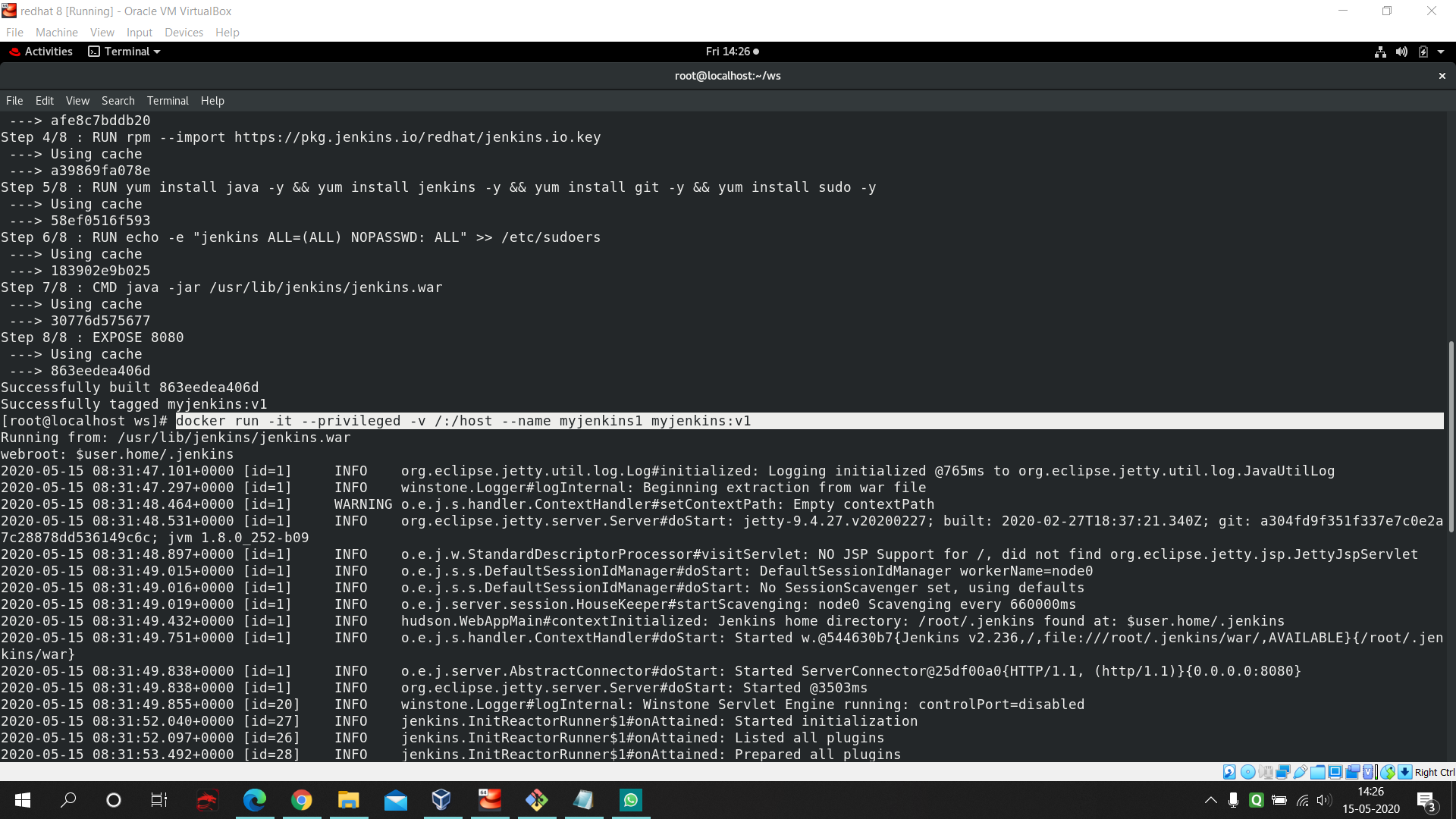This screenshot has width=1456, height=819.
Task: Open the terminal's Terminal menu
Action: 168,101
